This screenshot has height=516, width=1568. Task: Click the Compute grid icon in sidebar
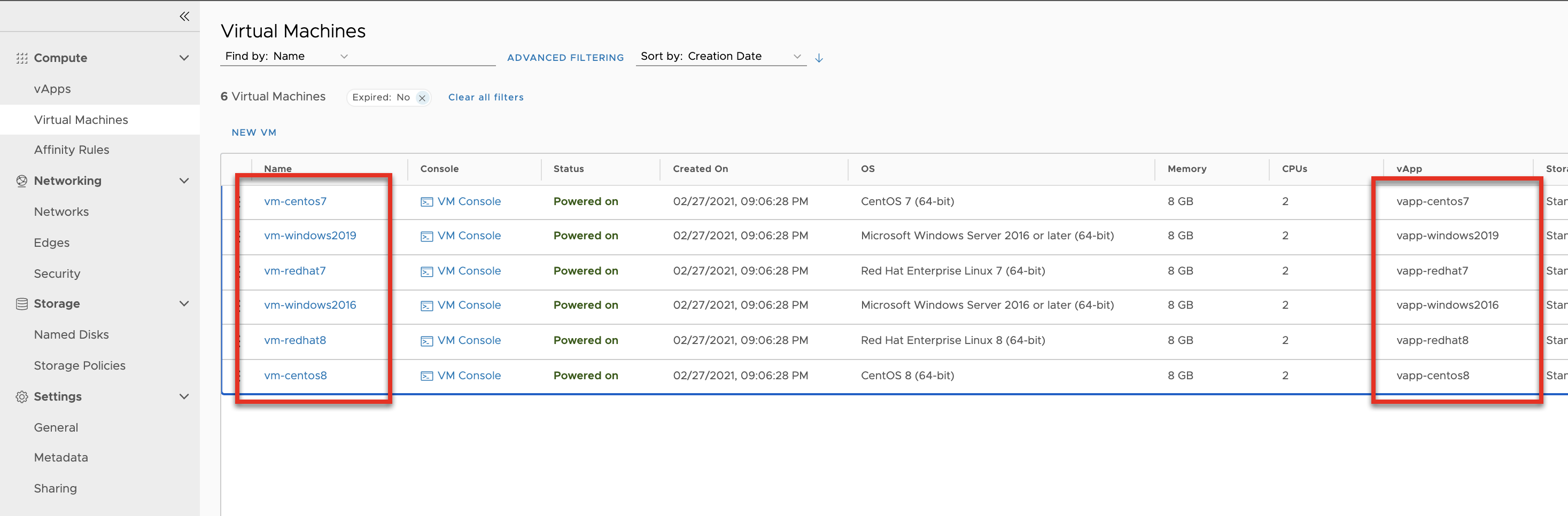click(22, 58)
